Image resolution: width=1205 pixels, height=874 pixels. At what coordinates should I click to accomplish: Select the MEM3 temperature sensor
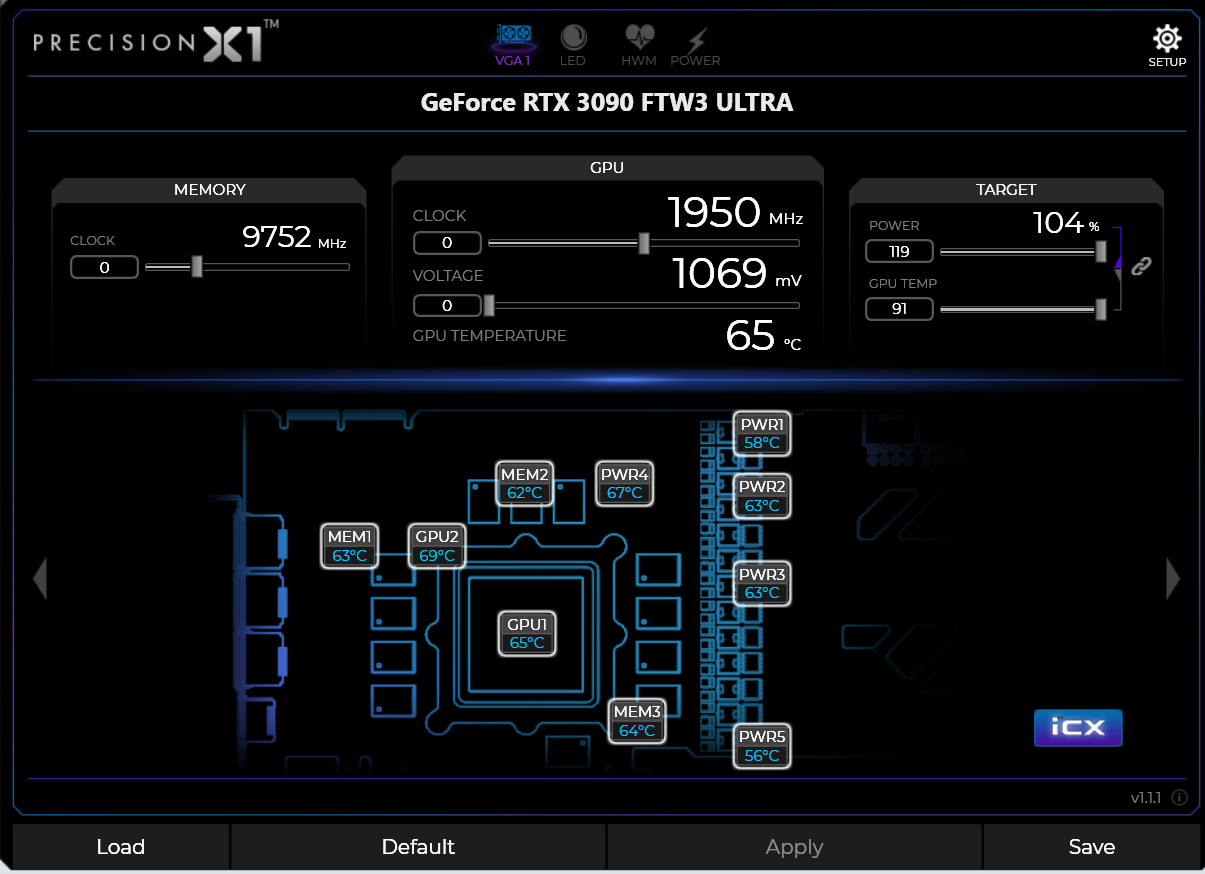pos(637,721)
